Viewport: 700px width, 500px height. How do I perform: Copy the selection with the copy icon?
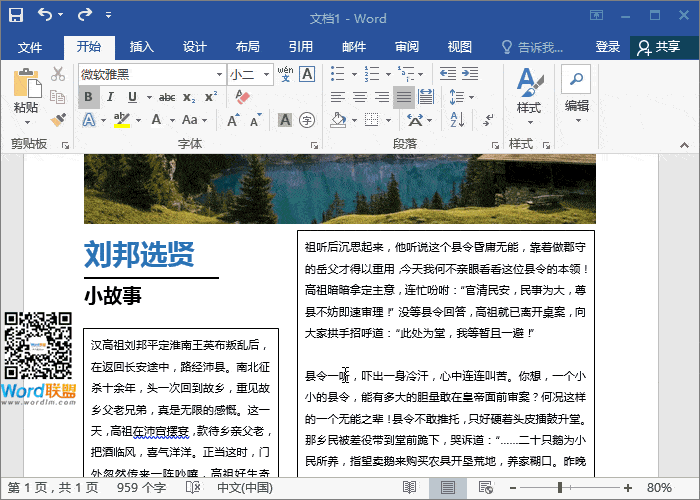click(x=58, y=96)
